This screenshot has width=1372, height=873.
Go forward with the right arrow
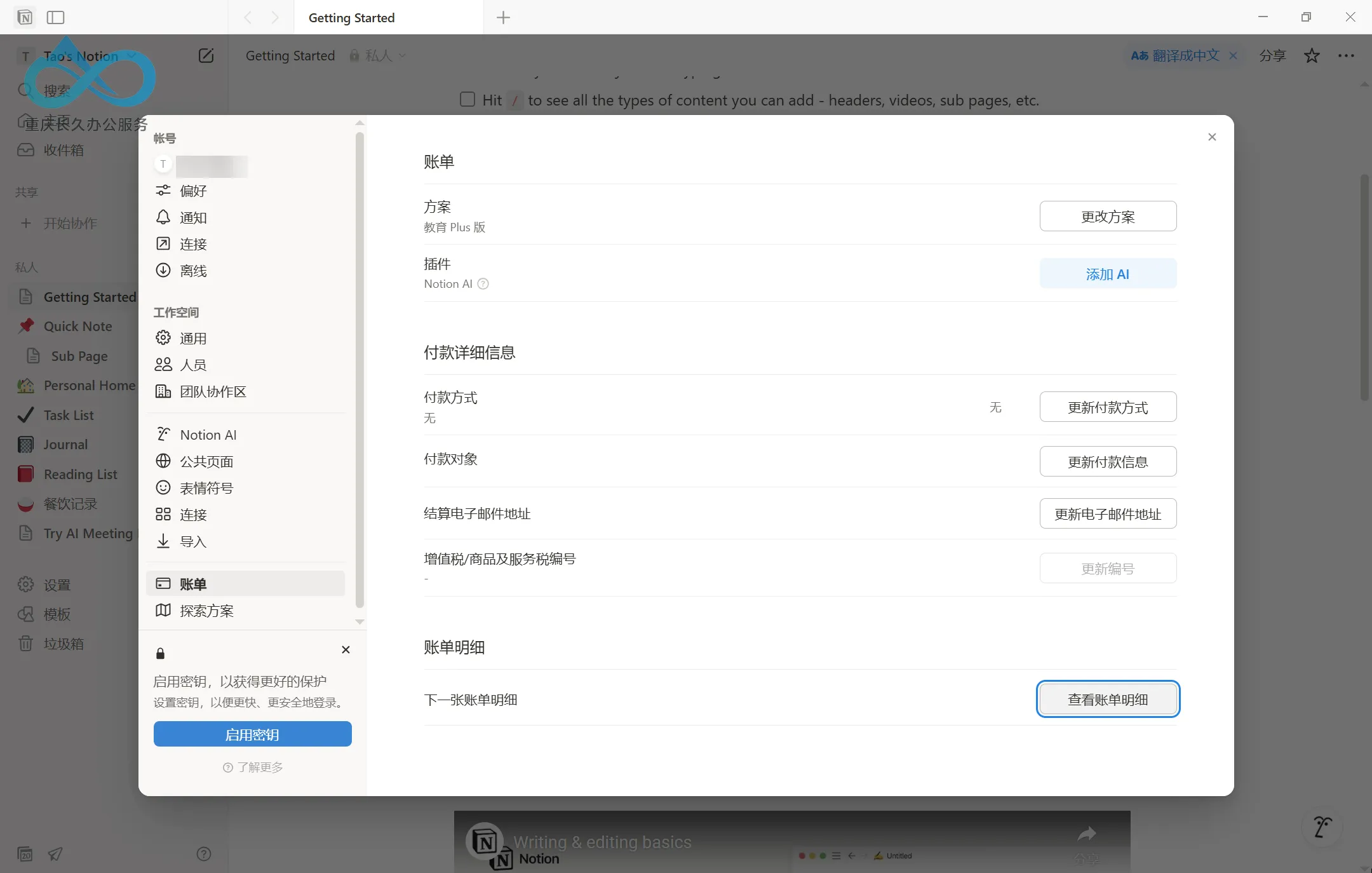pyautogui.click(x=274, y=18)
